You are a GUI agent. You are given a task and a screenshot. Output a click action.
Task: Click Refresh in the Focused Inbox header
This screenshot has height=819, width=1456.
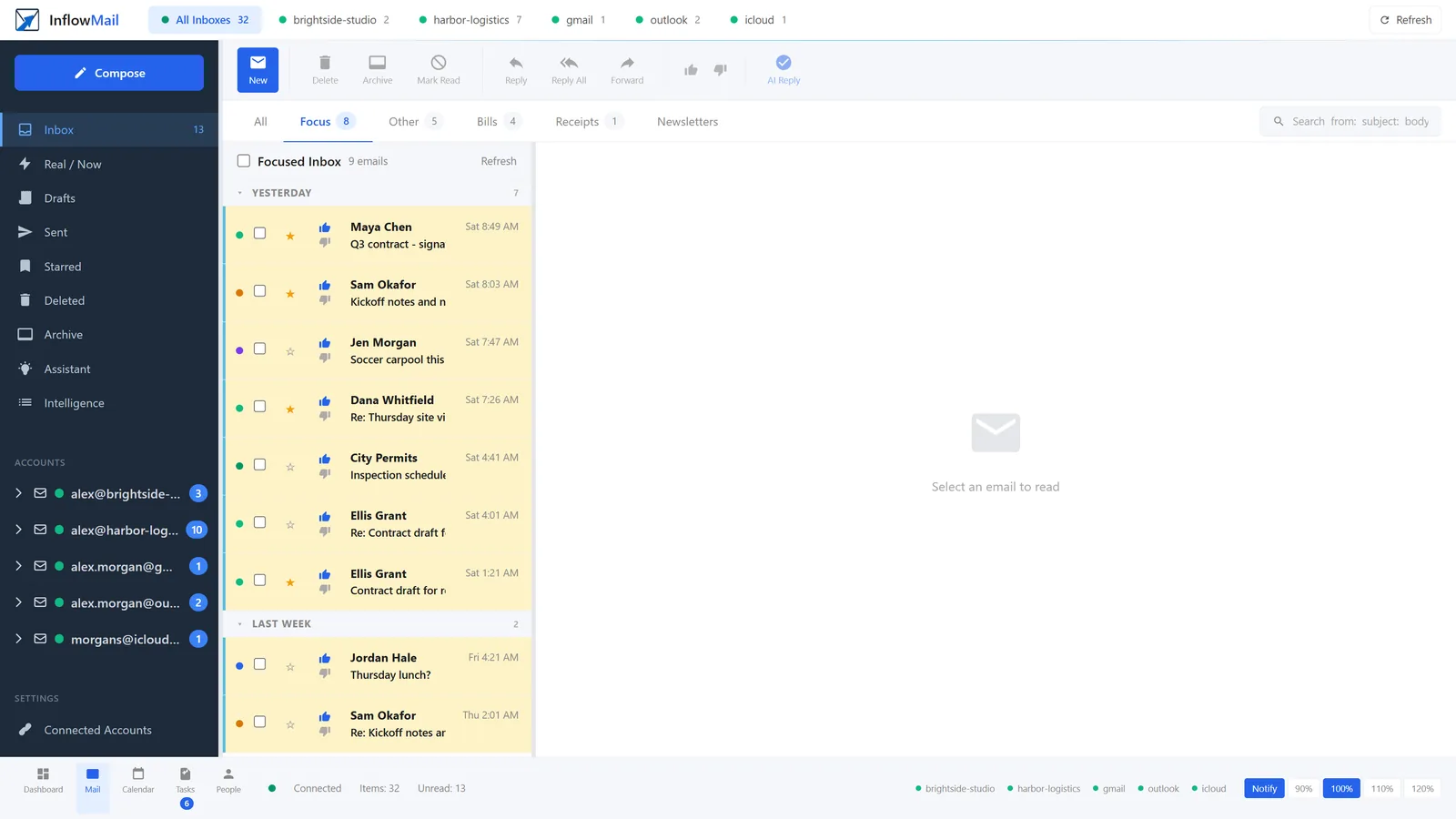(499, 161)
